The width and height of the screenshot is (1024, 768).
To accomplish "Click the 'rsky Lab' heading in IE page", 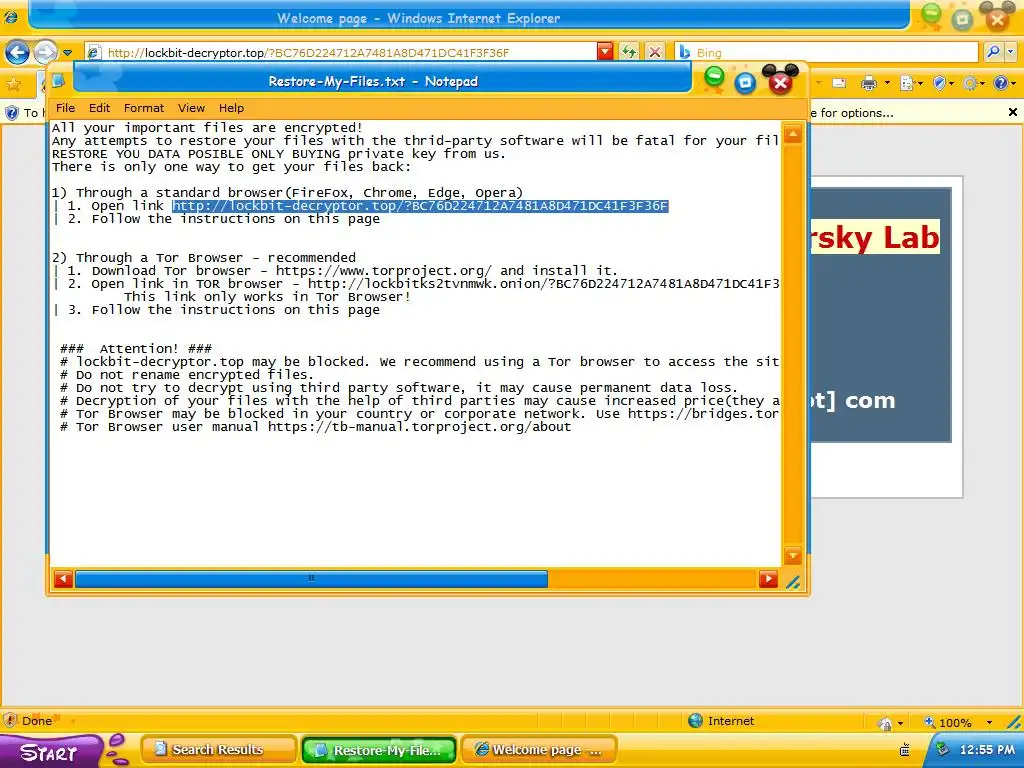I will tap(875, 237).
